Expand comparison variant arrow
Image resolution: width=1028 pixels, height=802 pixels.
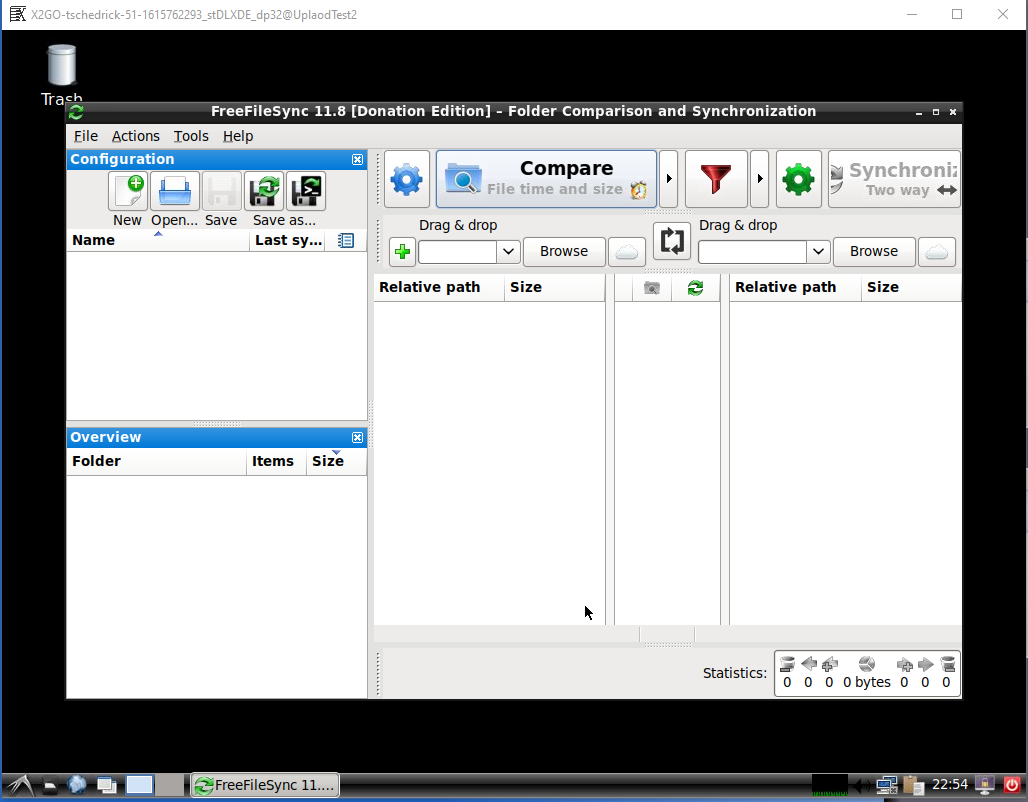pyautogui.click(x=669, y=179)
